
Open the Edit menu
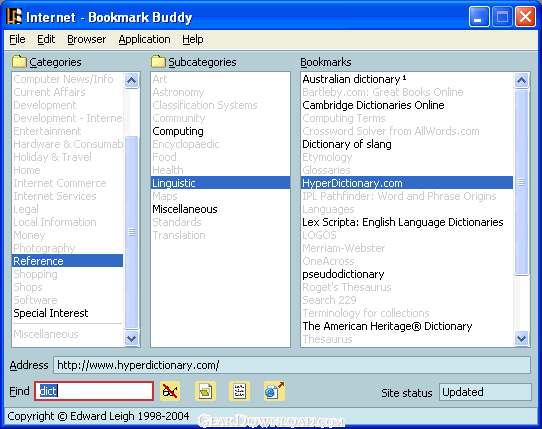46,39
